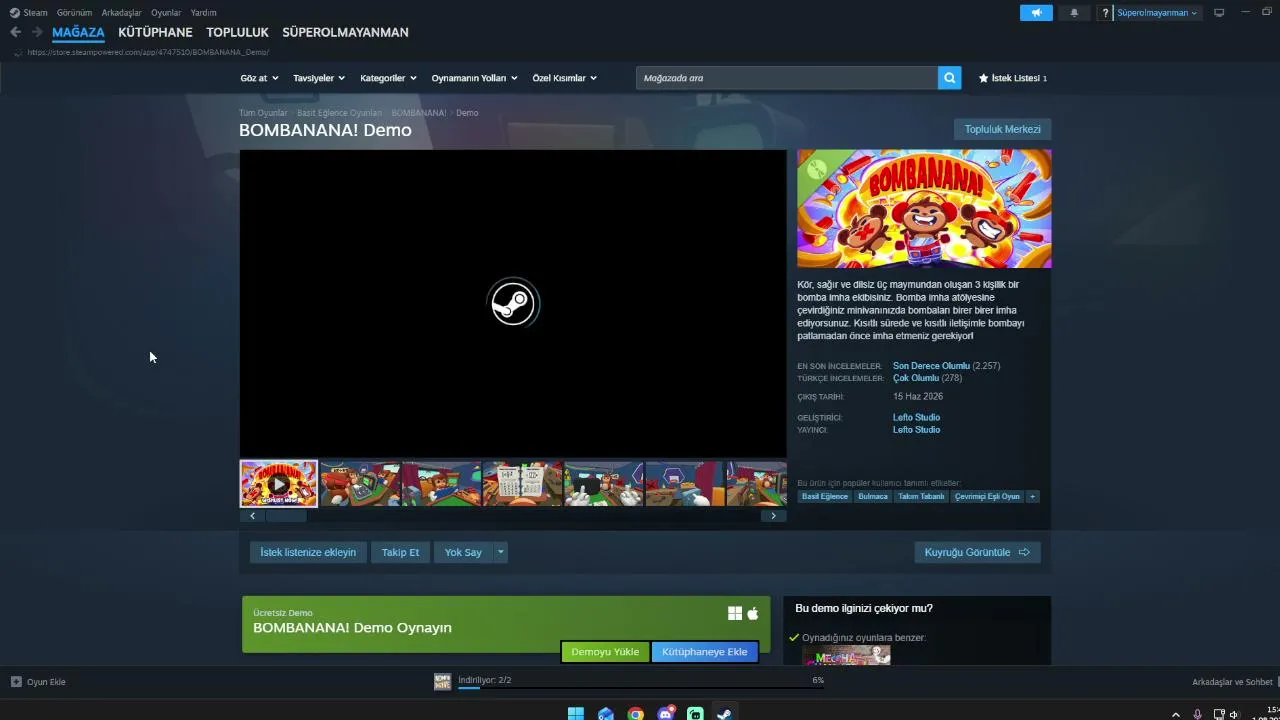Click the Topluluk Merkezi button
The height and width of the screenshot is (720, 1280).
tap(1003, 129)
